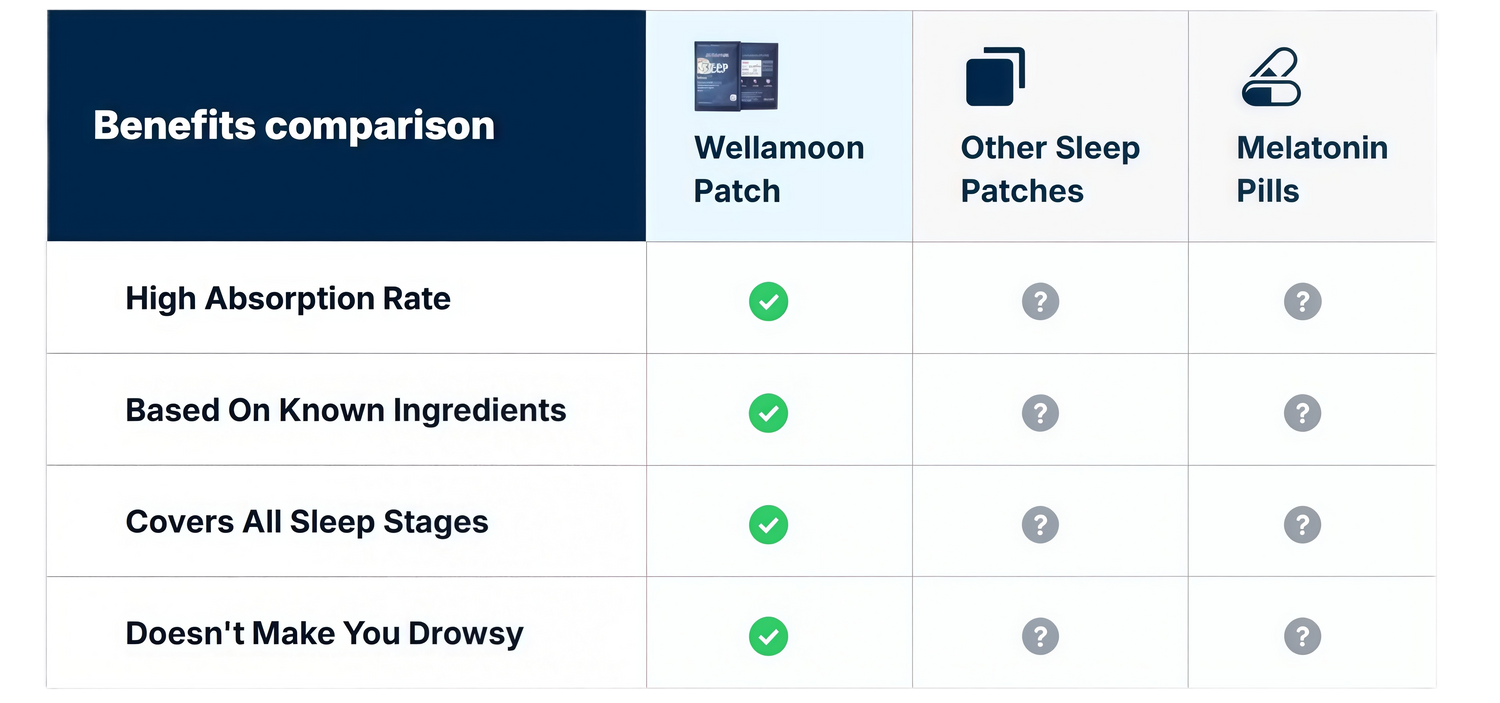1500x703 pixels.
Task: Click Wellamoon green check for Known Ingredients
Action: pos(768,413)
